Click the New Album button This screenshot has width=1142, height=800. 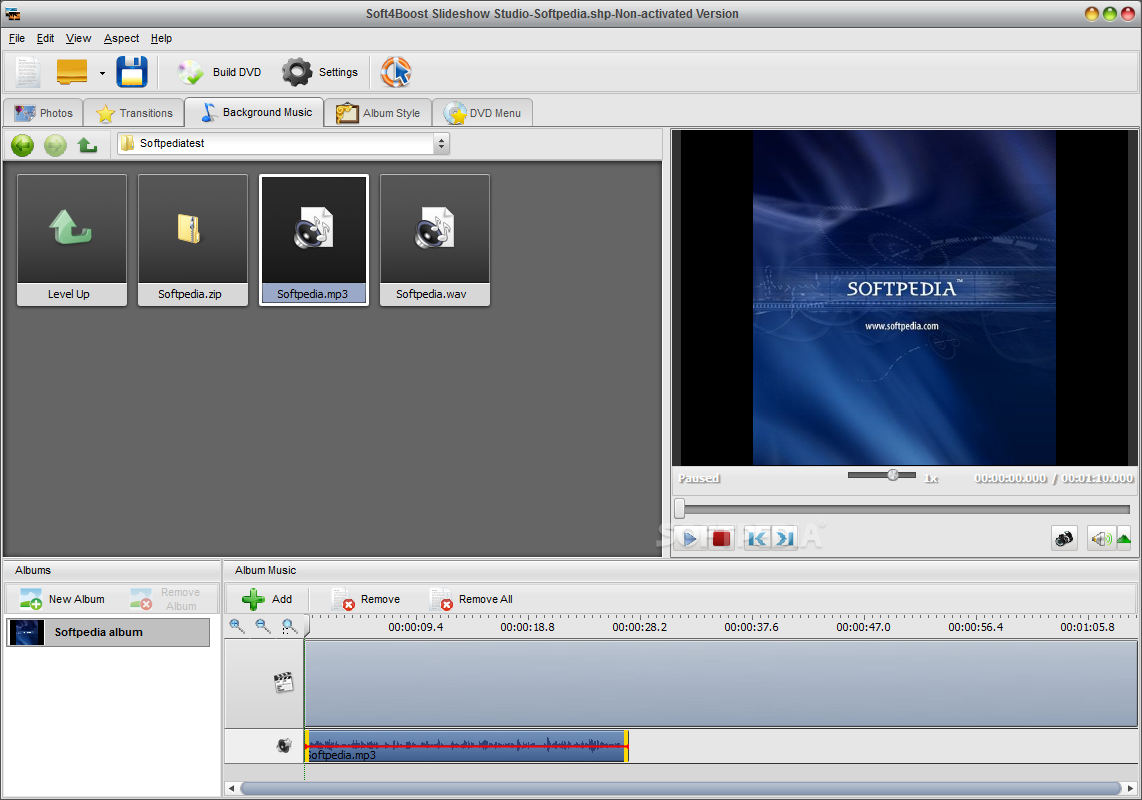[x=63, y=599]
